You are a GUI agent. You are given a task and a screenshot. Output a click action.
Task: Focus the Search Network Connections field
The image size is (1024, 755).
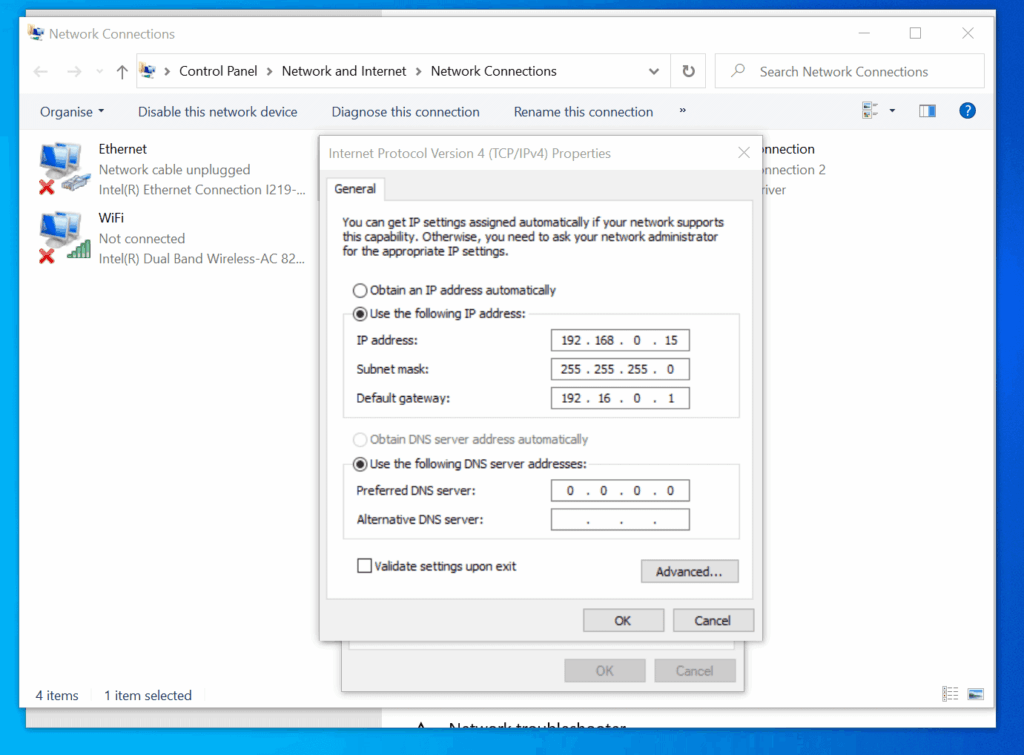850,71
